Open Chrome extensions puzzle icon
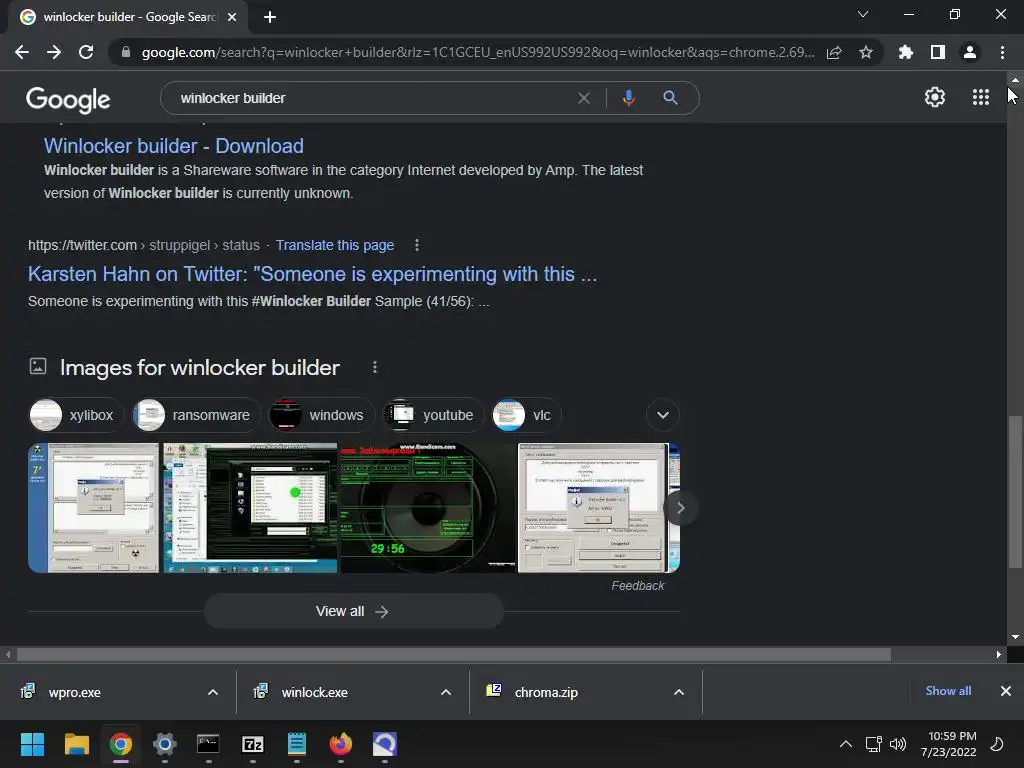Viewport: 1024px width, 768px height. click(906, 52)
